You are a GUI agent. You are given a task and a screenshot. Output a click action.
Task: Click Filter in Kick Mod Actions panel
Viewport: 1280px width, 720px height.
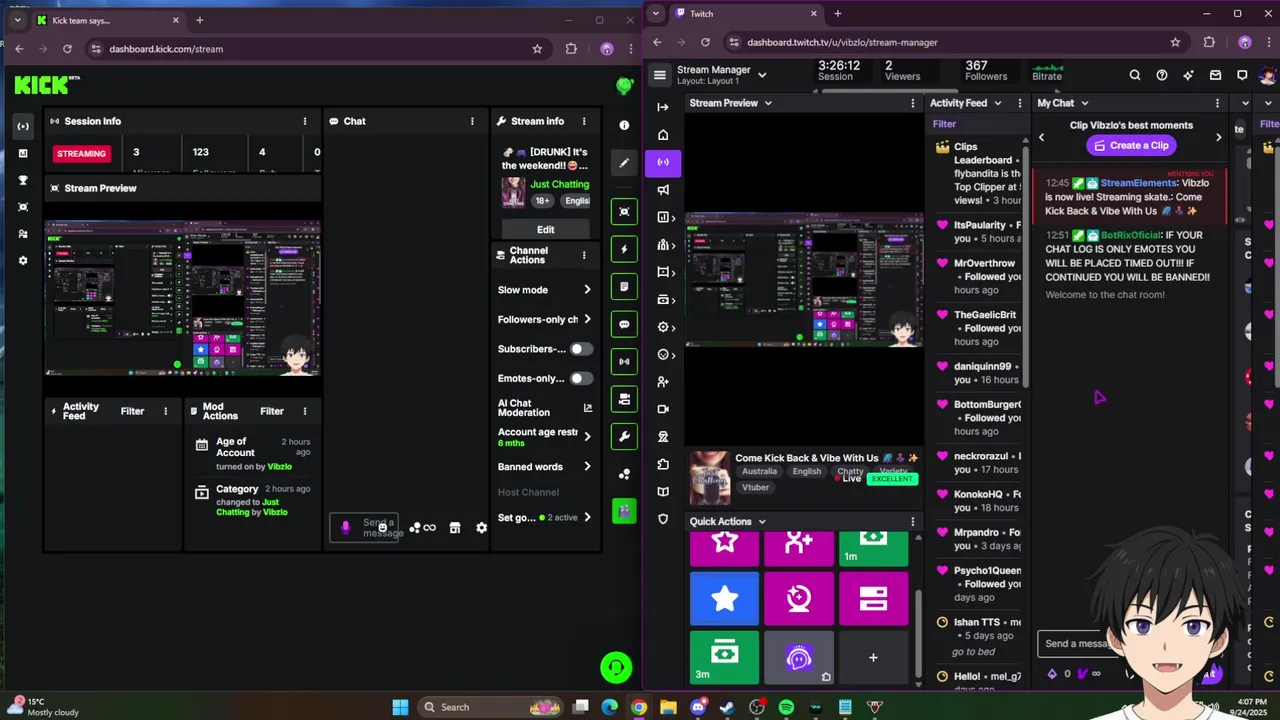272,411
